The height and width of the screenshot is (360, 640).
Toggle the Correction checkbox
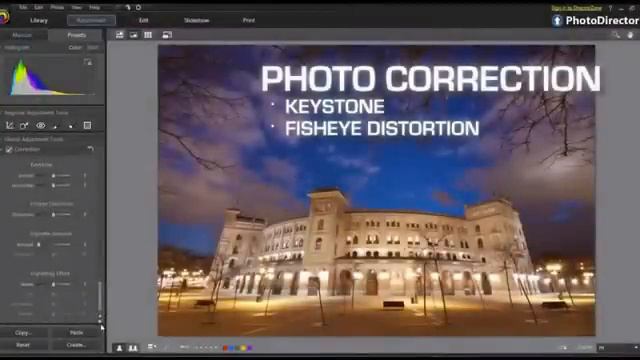pos(9,150)
